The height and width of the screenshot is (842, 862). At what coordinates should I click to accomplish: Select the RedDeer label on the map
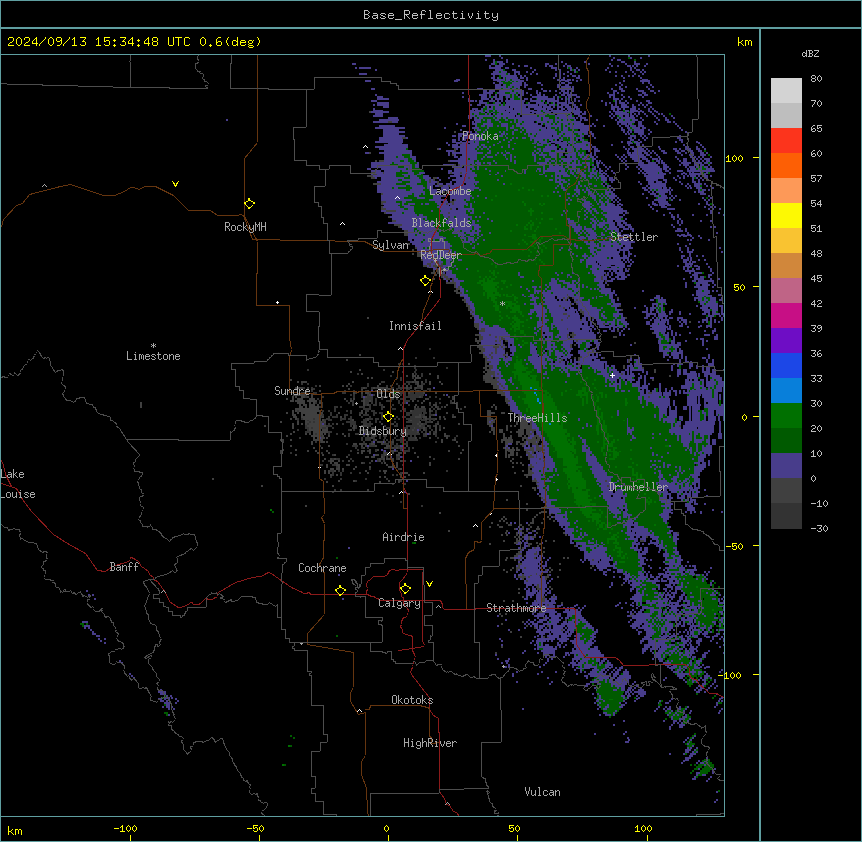[x=441, y=255]
